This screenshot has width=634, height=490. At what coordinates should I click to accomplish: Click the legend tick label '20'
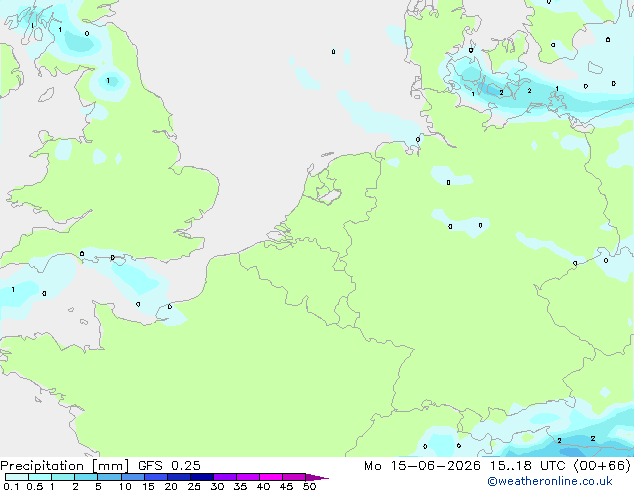[171, 486]
